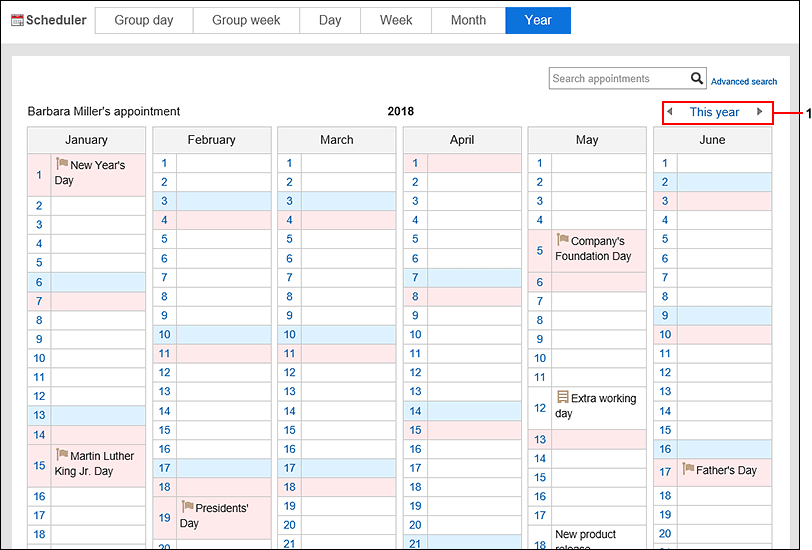This screenshot has width=812, height=550.
Task: Switch to Group week tab
Action: click(246, 20)
